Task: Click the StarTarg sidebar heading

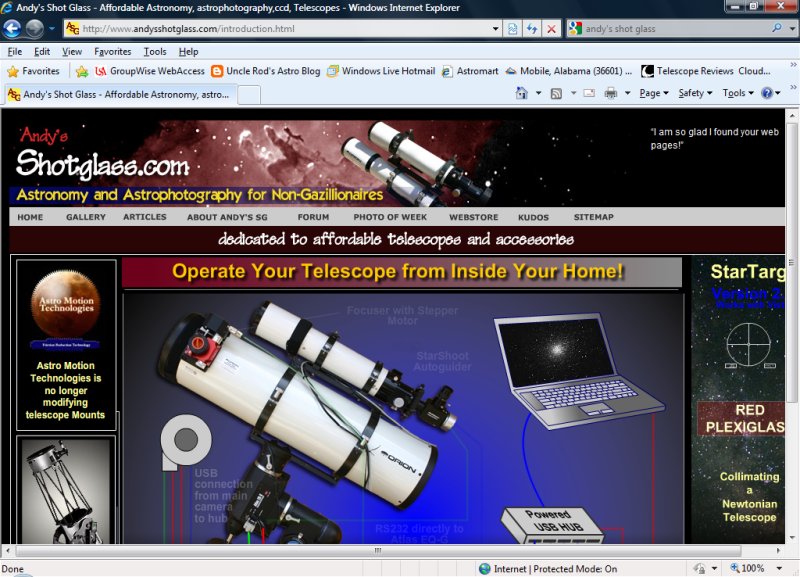Action: pyautogui.click(x=747, y=272)
